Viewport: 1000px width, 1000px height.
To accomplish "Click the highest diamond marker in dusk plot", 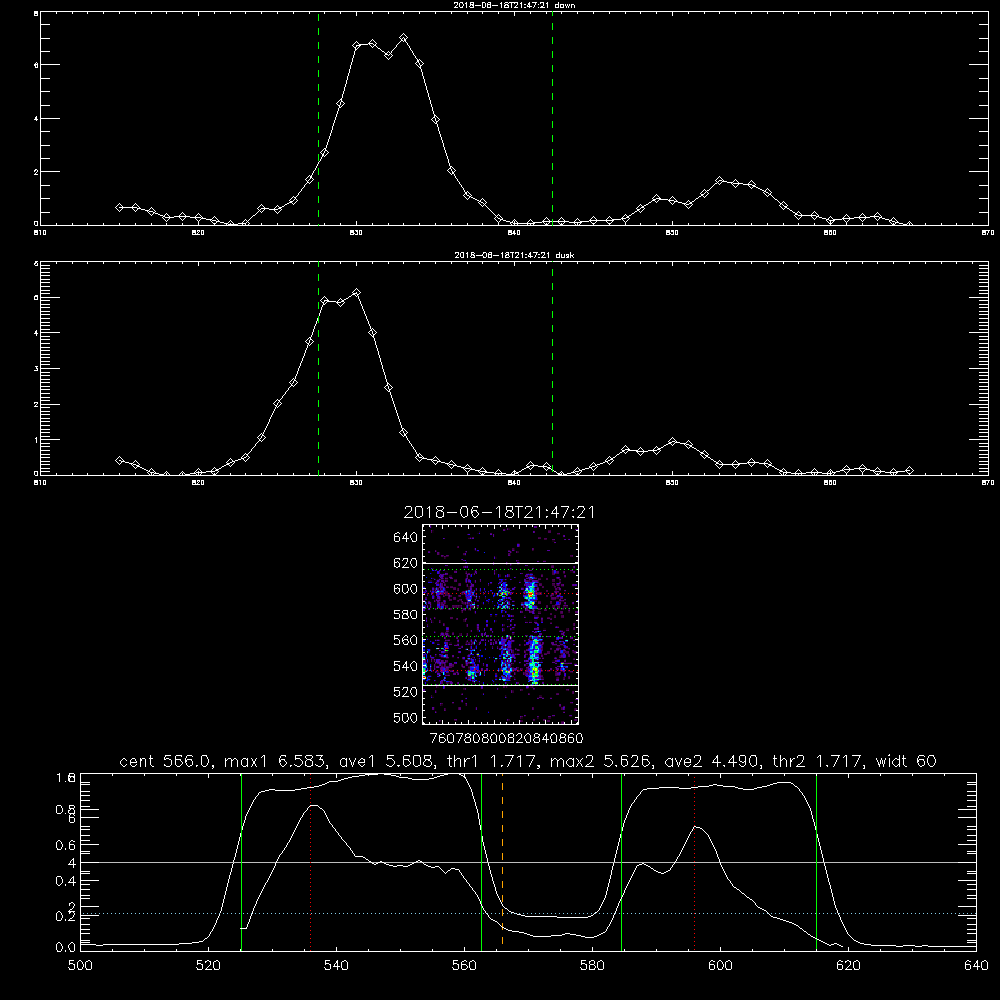I will (x=357, y=293).
